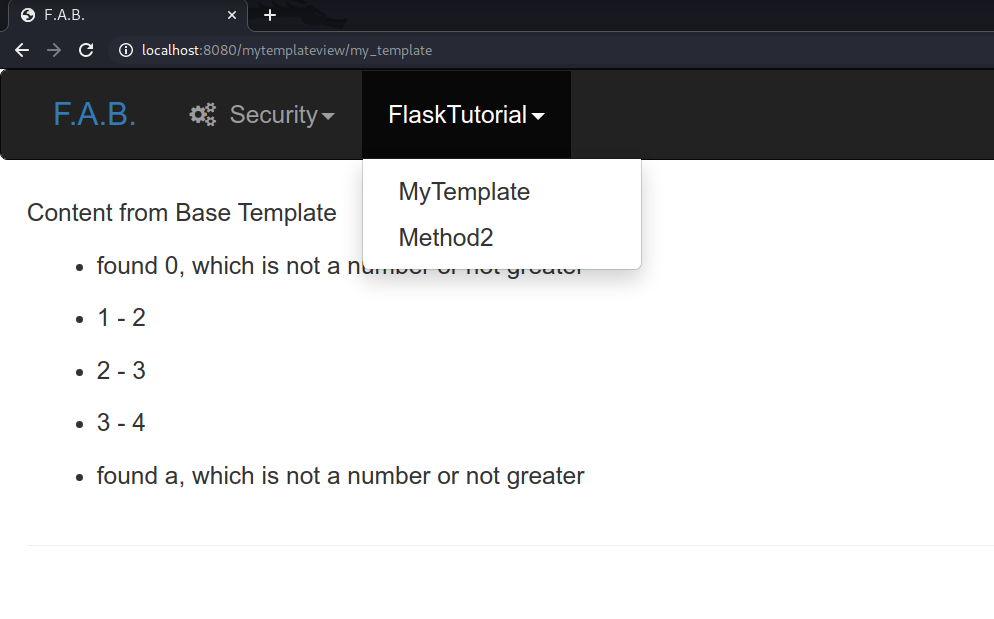Select Method2 from the FlaskTutorial menu
Image resolution: width=994 pixels, height=619 pixels.
coord(446,237)
